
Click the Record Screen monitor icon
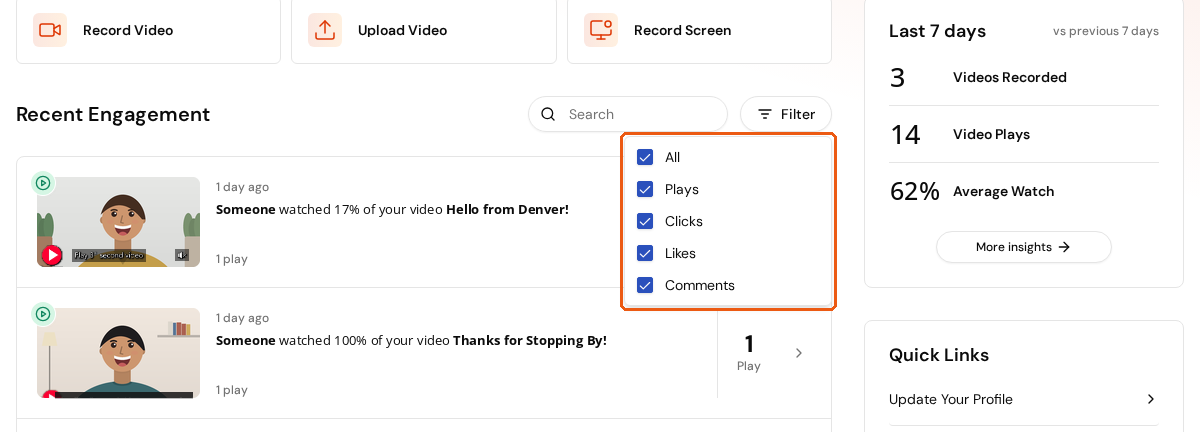(x=600, y=30)
